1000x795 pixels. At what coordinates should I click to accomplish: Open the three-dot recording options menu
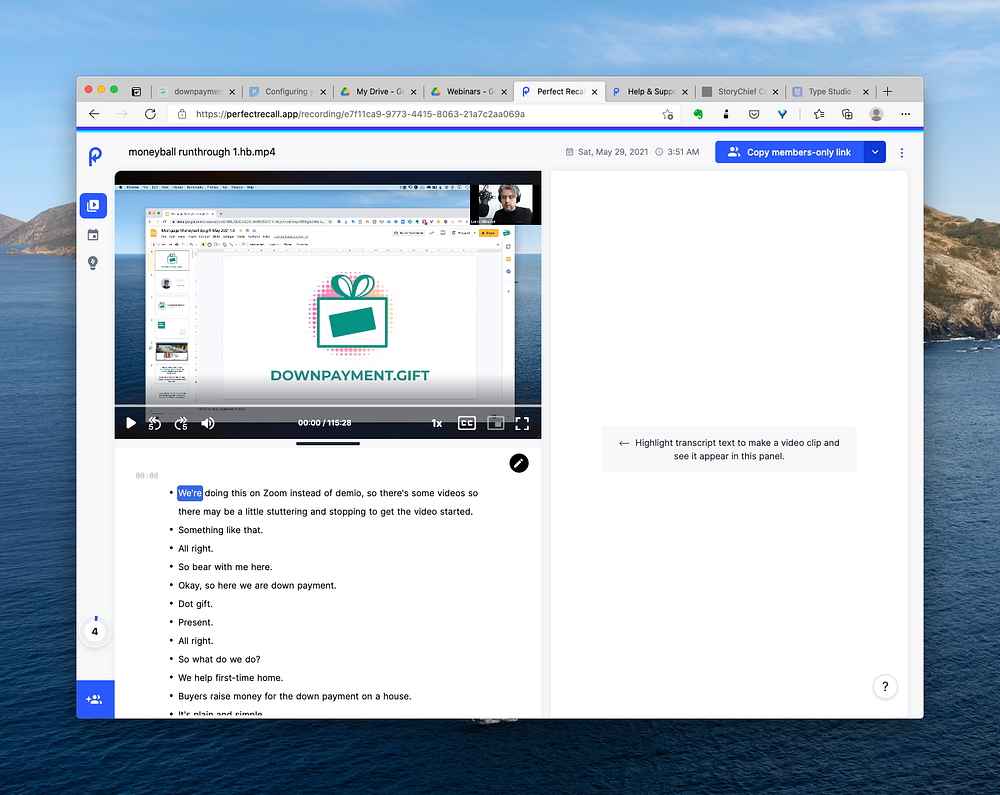pos(902,152)
